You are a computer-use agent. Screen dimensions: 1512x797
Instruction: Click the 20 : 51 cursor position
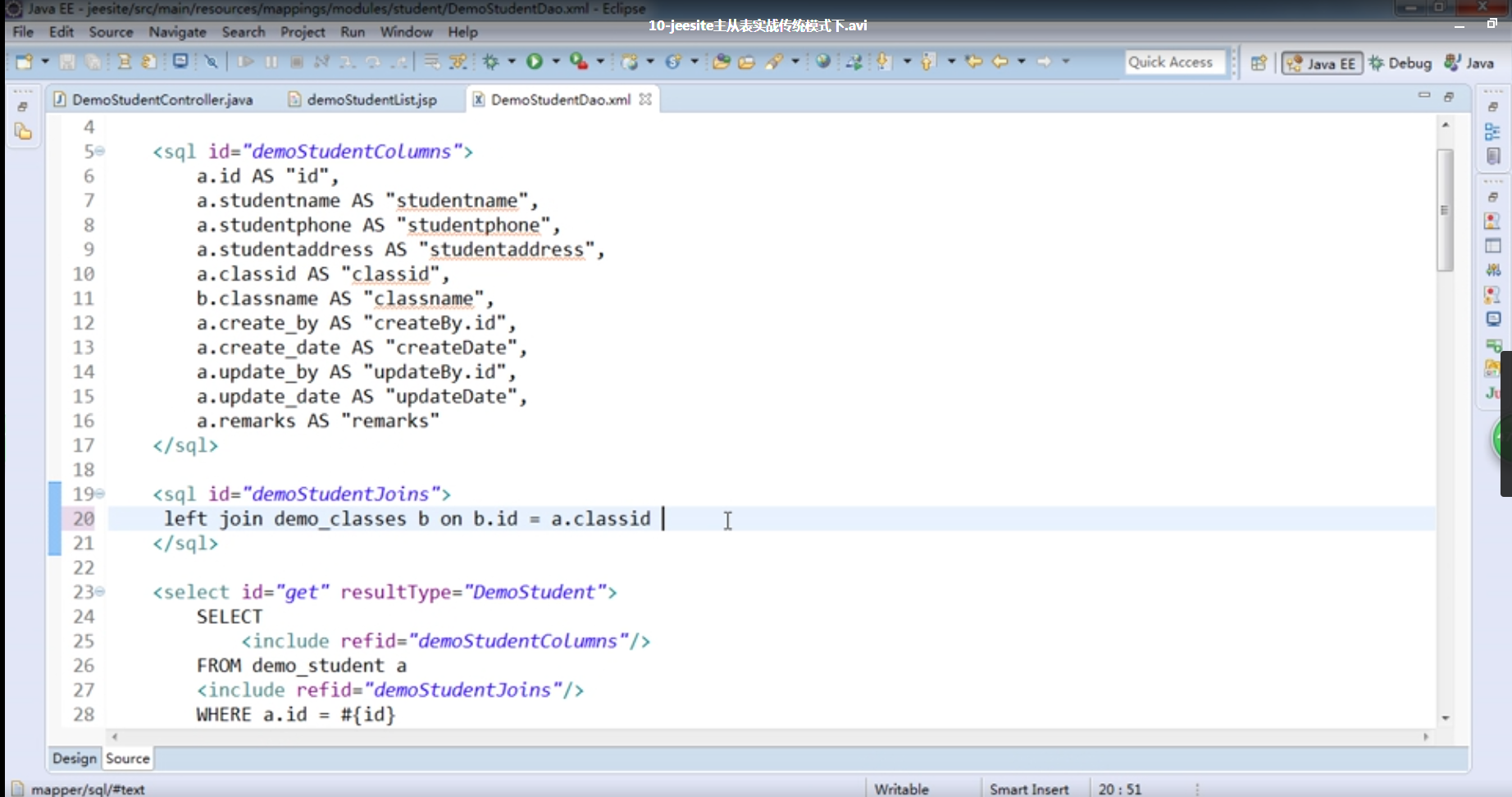click(1120, 789)
